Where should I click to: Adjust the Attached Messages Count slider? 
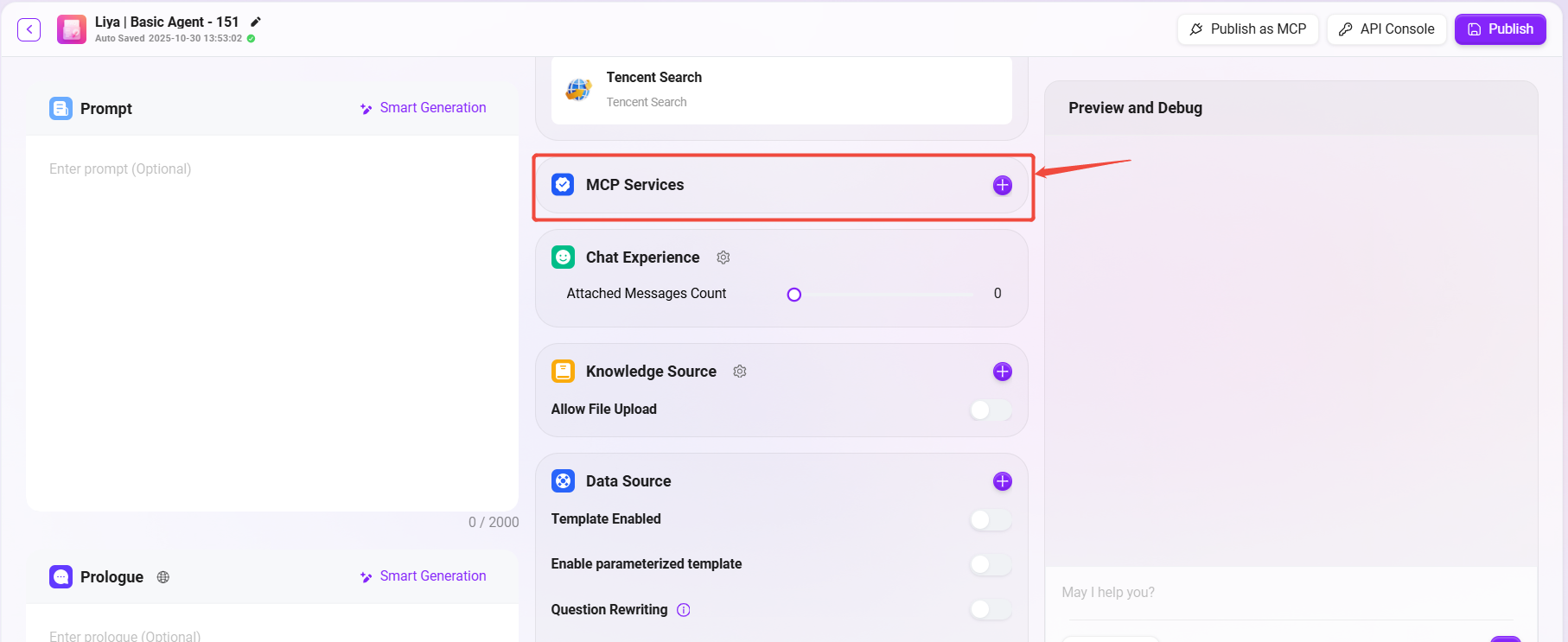(x=794, y=295)
